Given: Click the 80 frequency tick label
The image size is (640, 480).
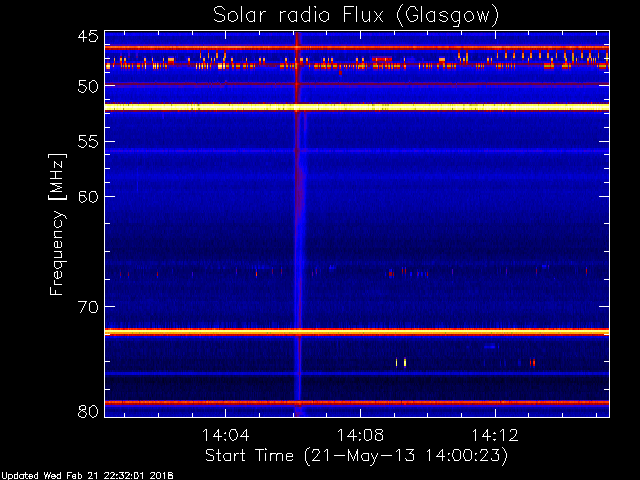Looking at the screenshot, I should click(88, 411).
